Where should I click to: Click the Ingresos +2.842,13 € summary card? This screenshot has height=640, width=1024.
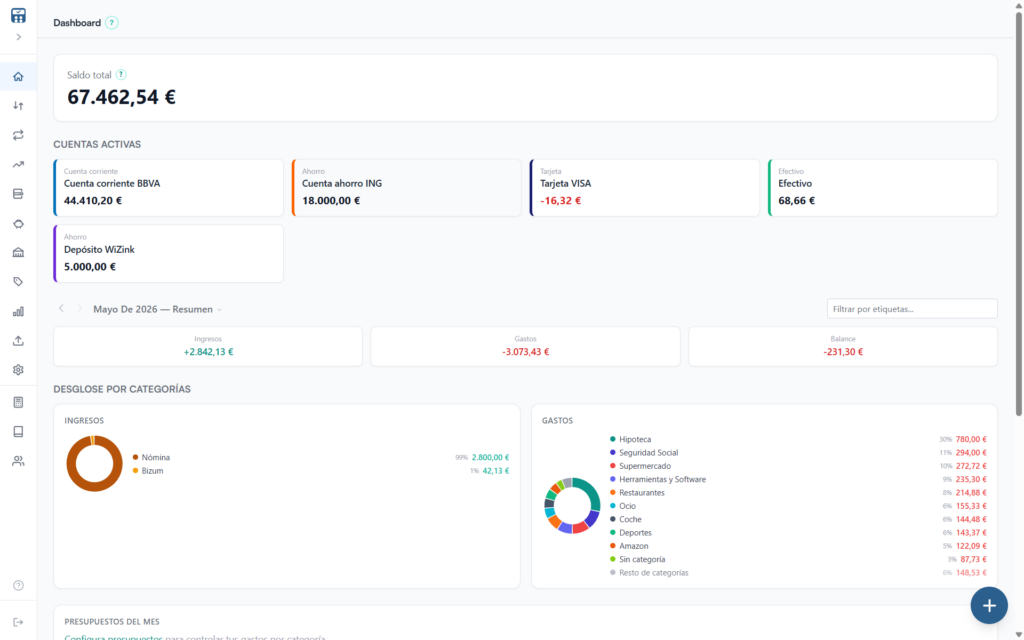(208, 346)
